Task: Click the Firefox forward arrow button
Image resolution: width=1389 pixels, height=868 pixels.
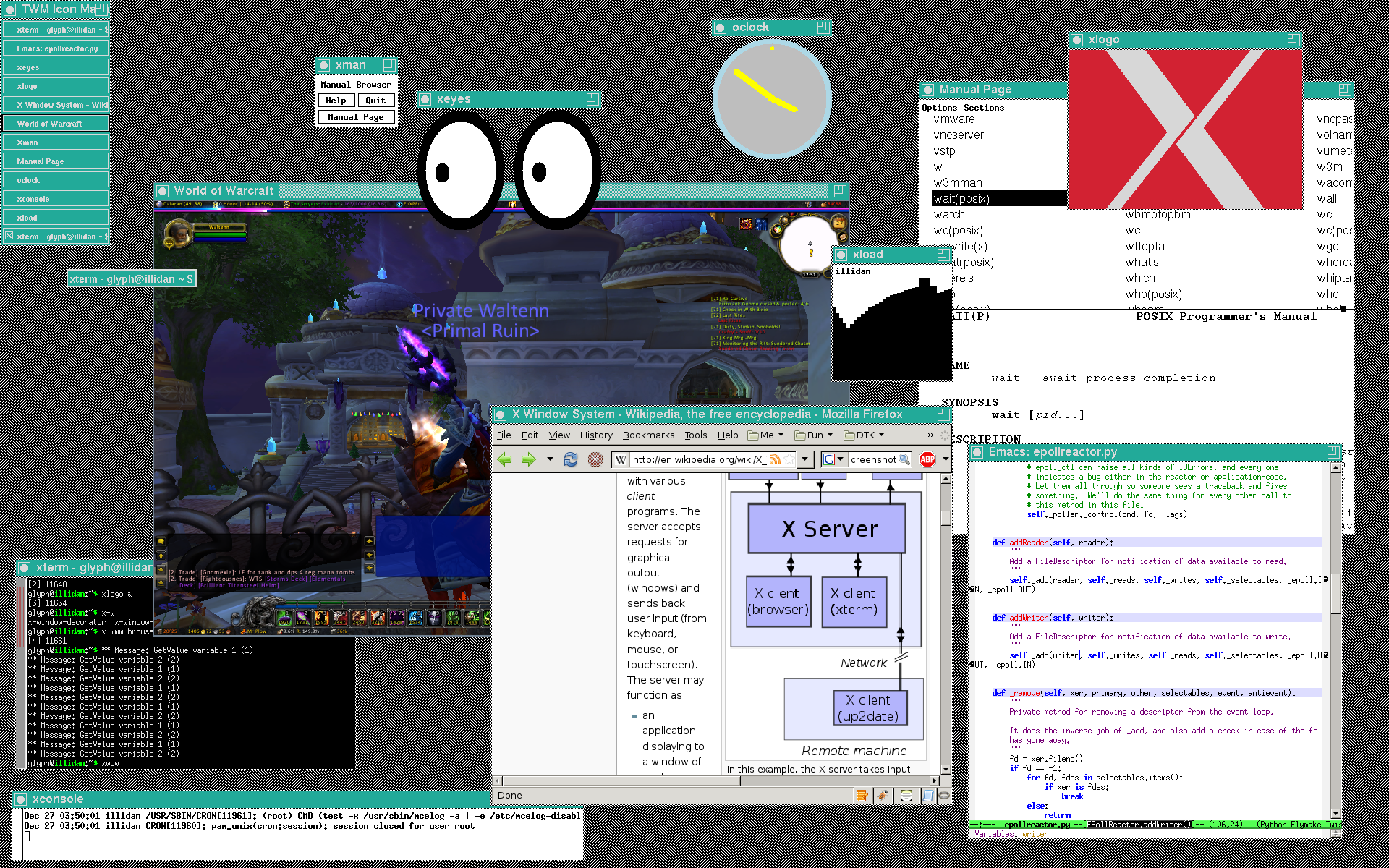Action: tap(529, 459)
